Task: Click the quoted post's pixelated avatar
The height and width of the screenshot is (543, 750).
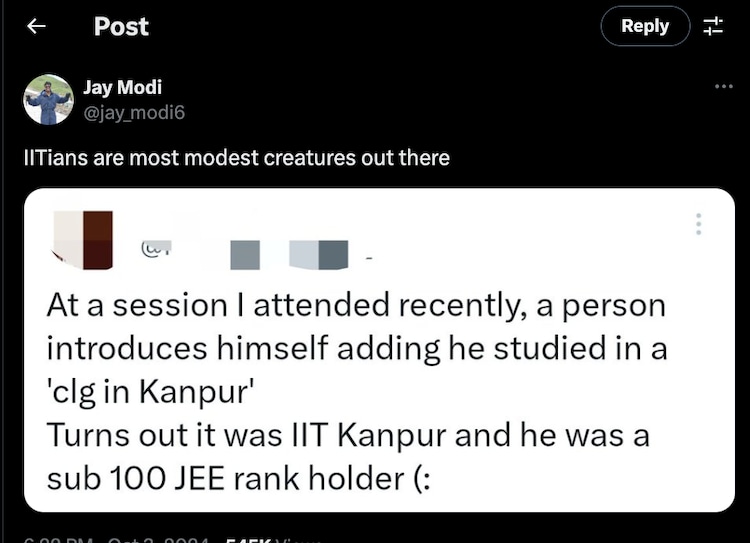Action: coord(84,239)
